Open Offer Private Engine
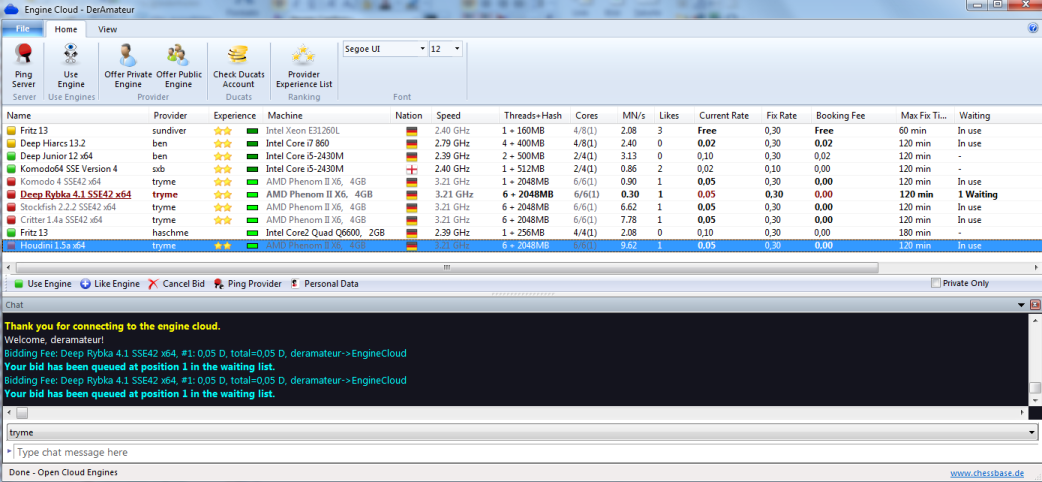Screen dimensions: 1042x482 (x=128, y=66)
